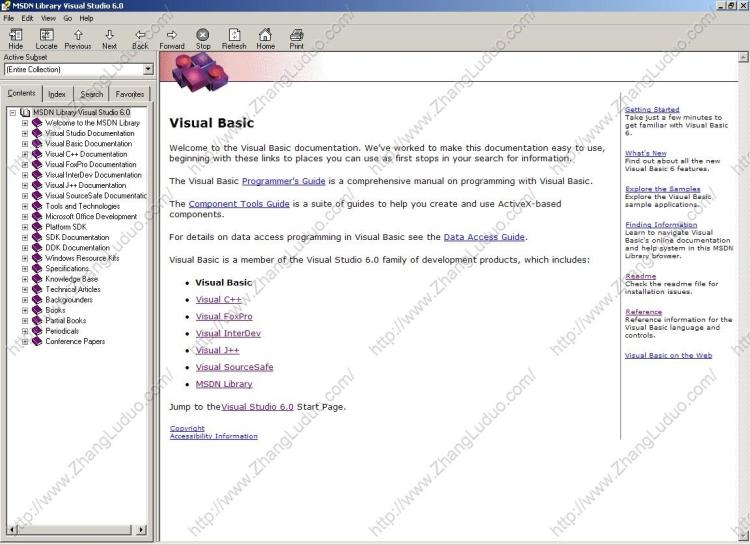Image resolution: width=750 pixels, height=545 pixels.
Task: Expand Visual C++ Documentation node
Action: click(25, 154)
